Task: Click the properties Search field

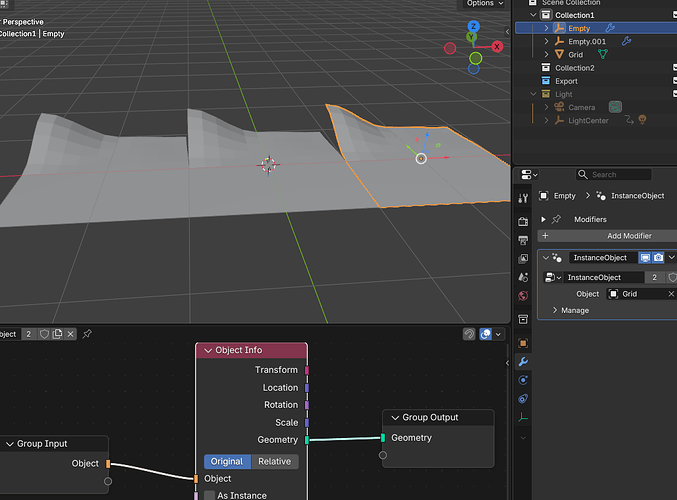Action: coord(614,174)
